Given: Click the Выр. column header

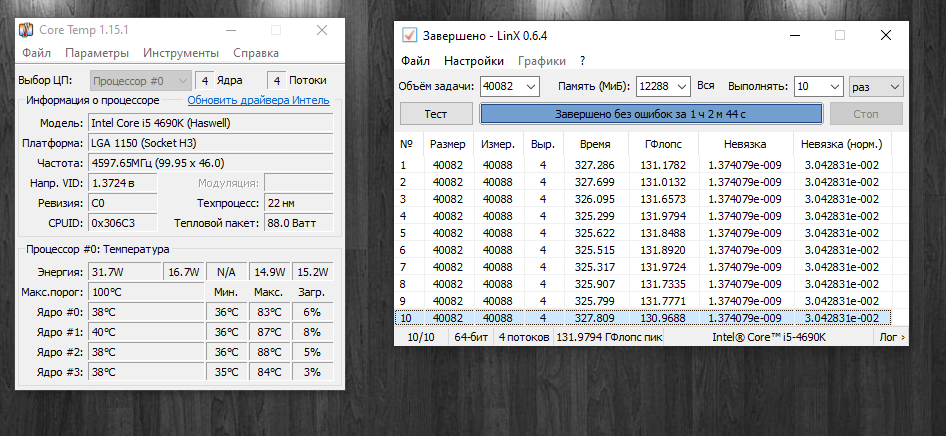Looking at the screenshot, I should pos(543,144).
